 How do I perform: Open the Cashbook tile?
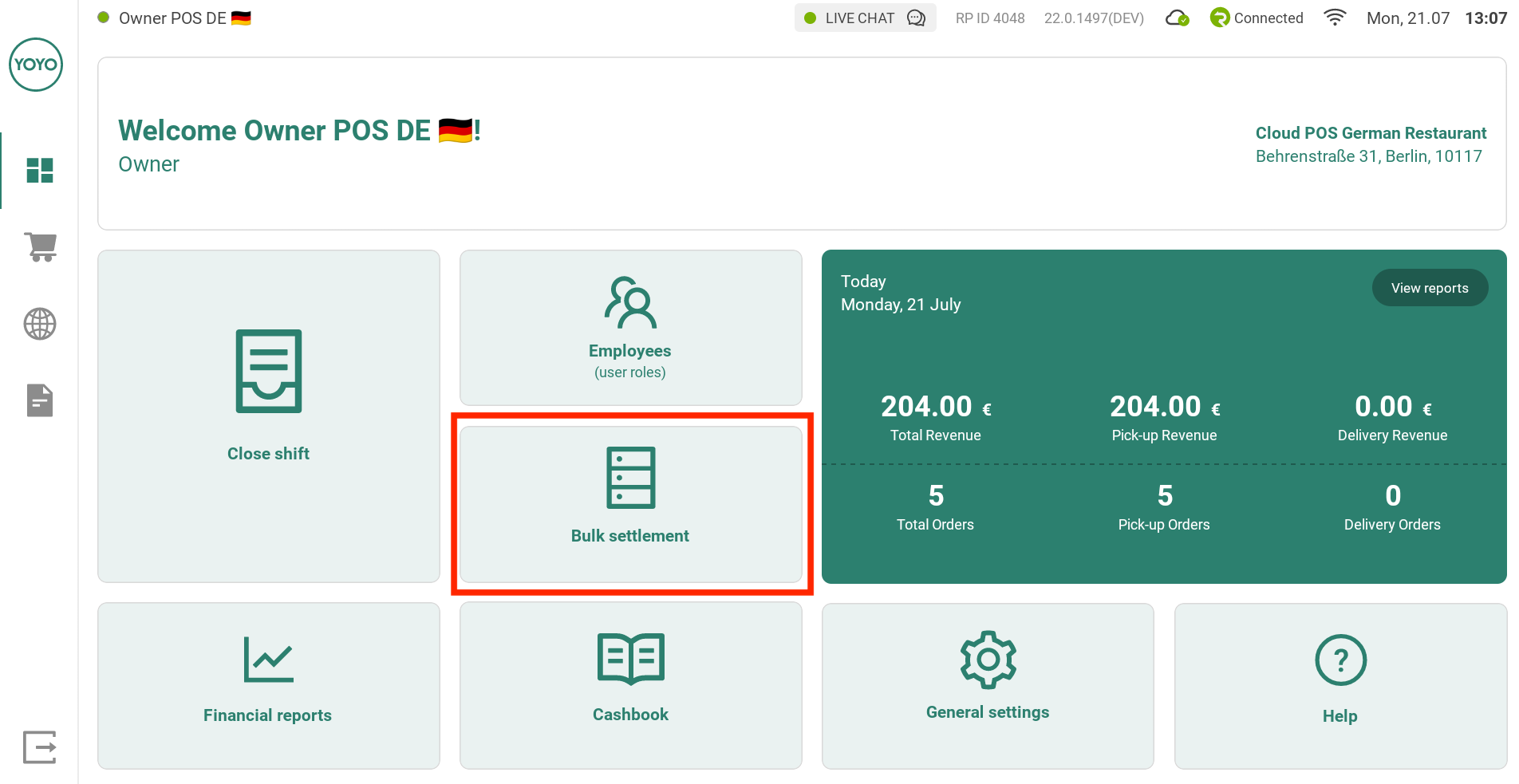coord(630,685)
